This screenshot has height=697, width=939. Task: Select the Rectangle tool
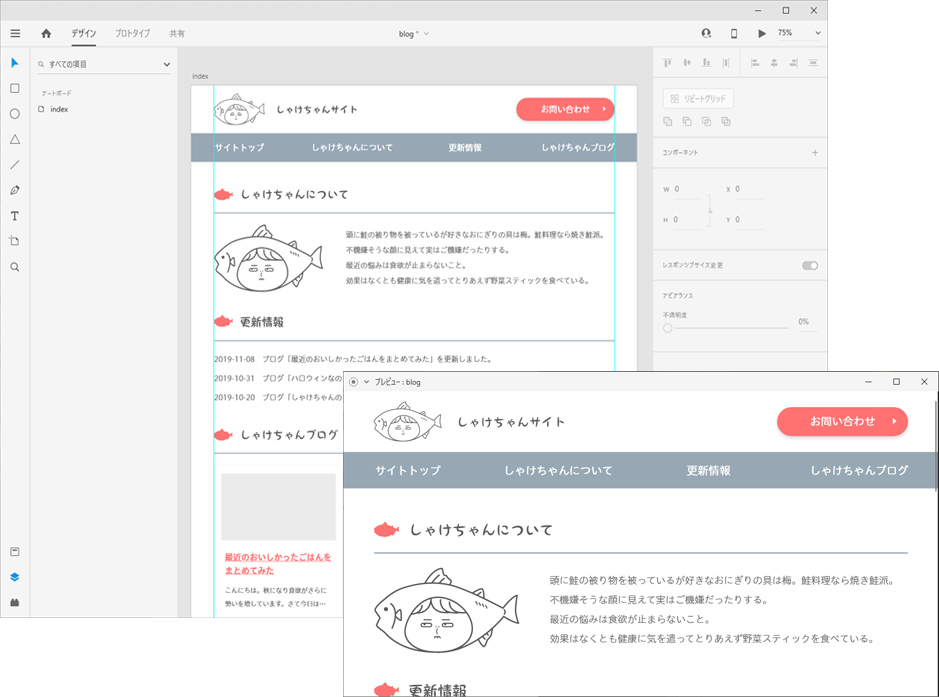(x=15, y=88)
